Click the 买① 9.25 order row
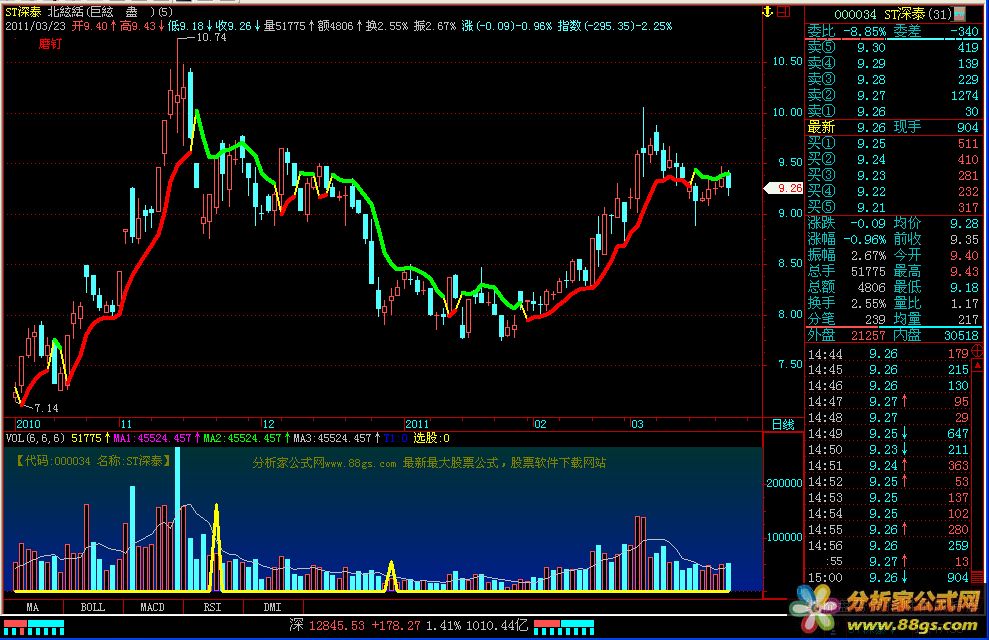 click(x=892, y=144)
